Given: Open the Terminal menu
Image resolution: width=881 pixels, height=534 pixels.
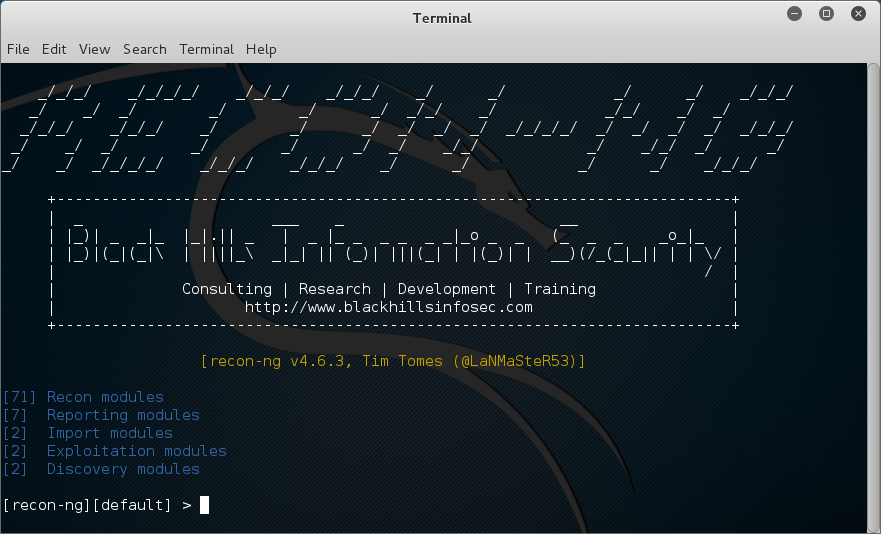Looking at the screenshot, I should 207,49.
